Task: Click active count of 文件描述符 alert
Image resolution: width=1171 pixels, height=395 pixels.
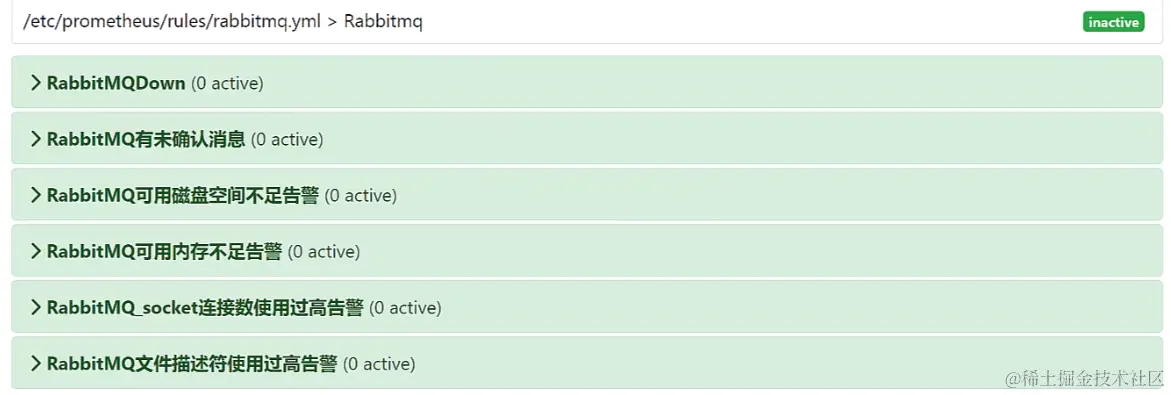Action: (379, 364)
